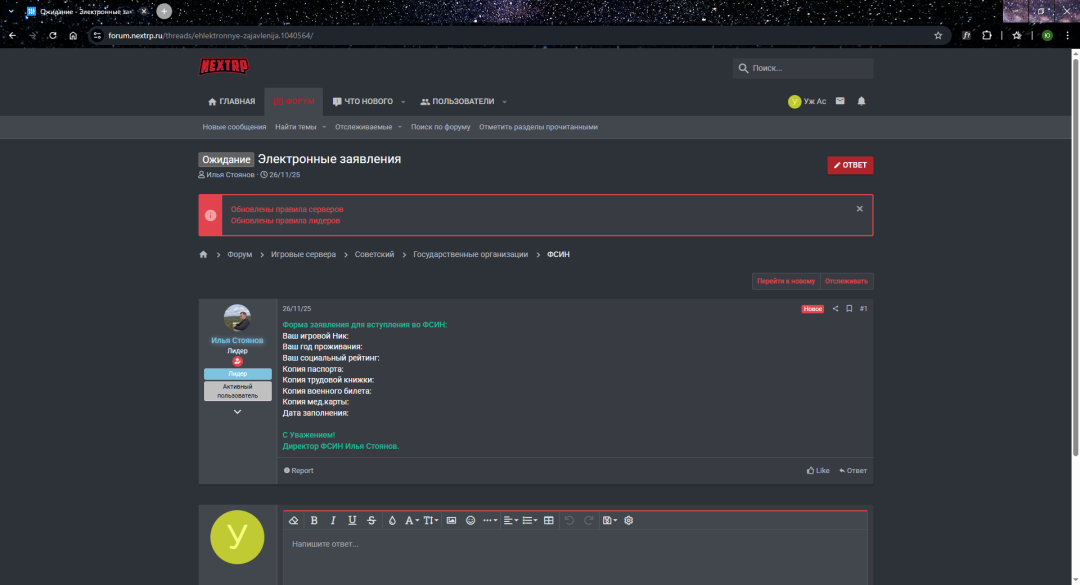The image size is (1080, 585).
Task: Insert a table into the reply
Action: [548, 521]
